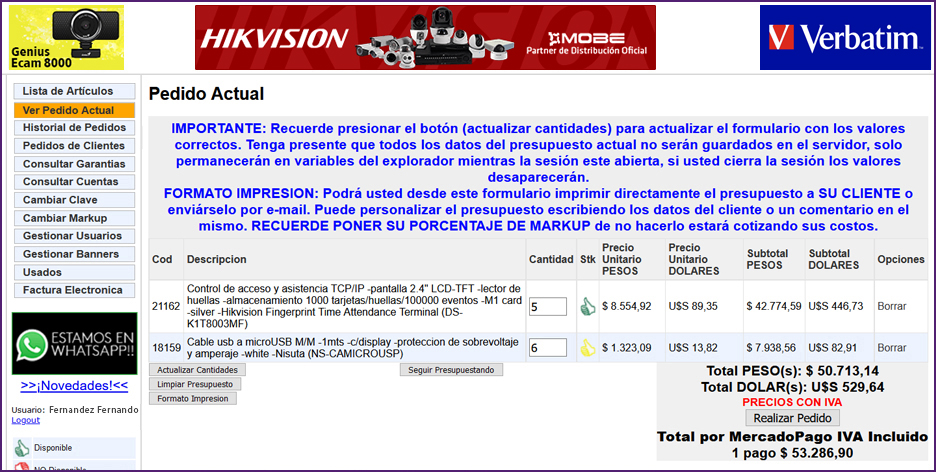Open Lista de Artículos menu

[75, 91]
